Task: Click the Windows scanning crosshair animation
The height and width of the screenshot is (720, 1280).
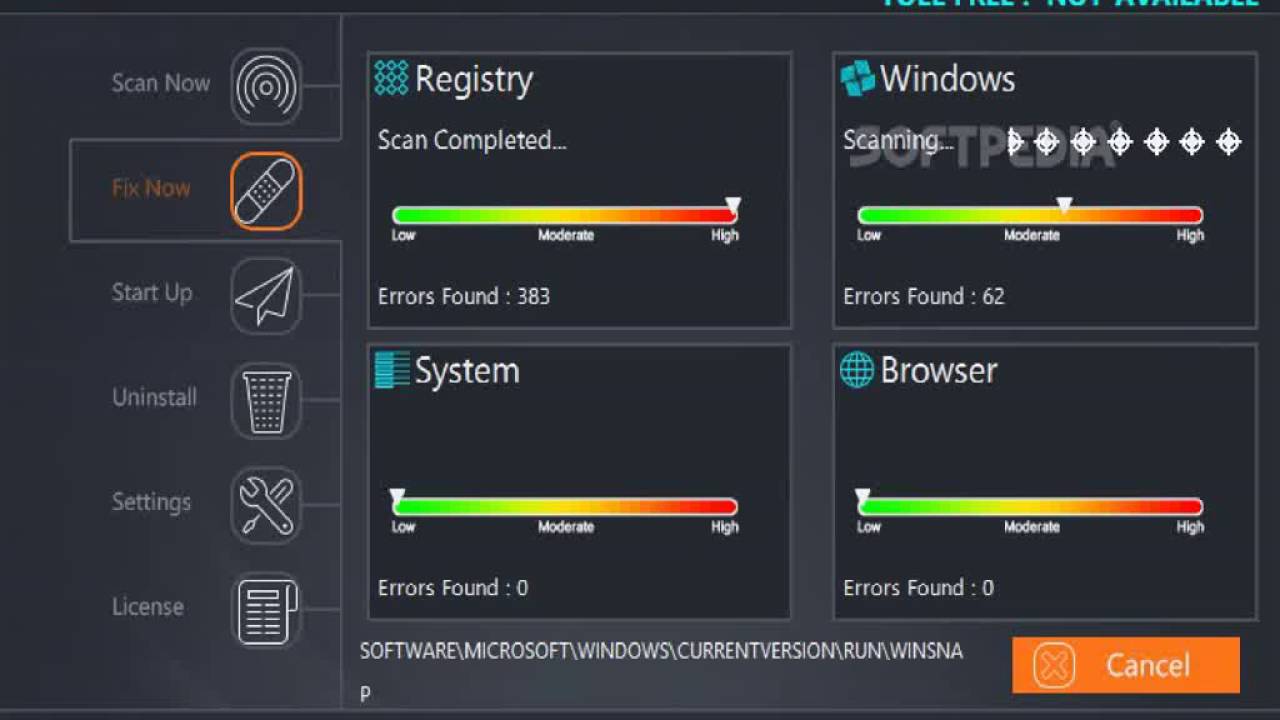Action: (1124, 142)
